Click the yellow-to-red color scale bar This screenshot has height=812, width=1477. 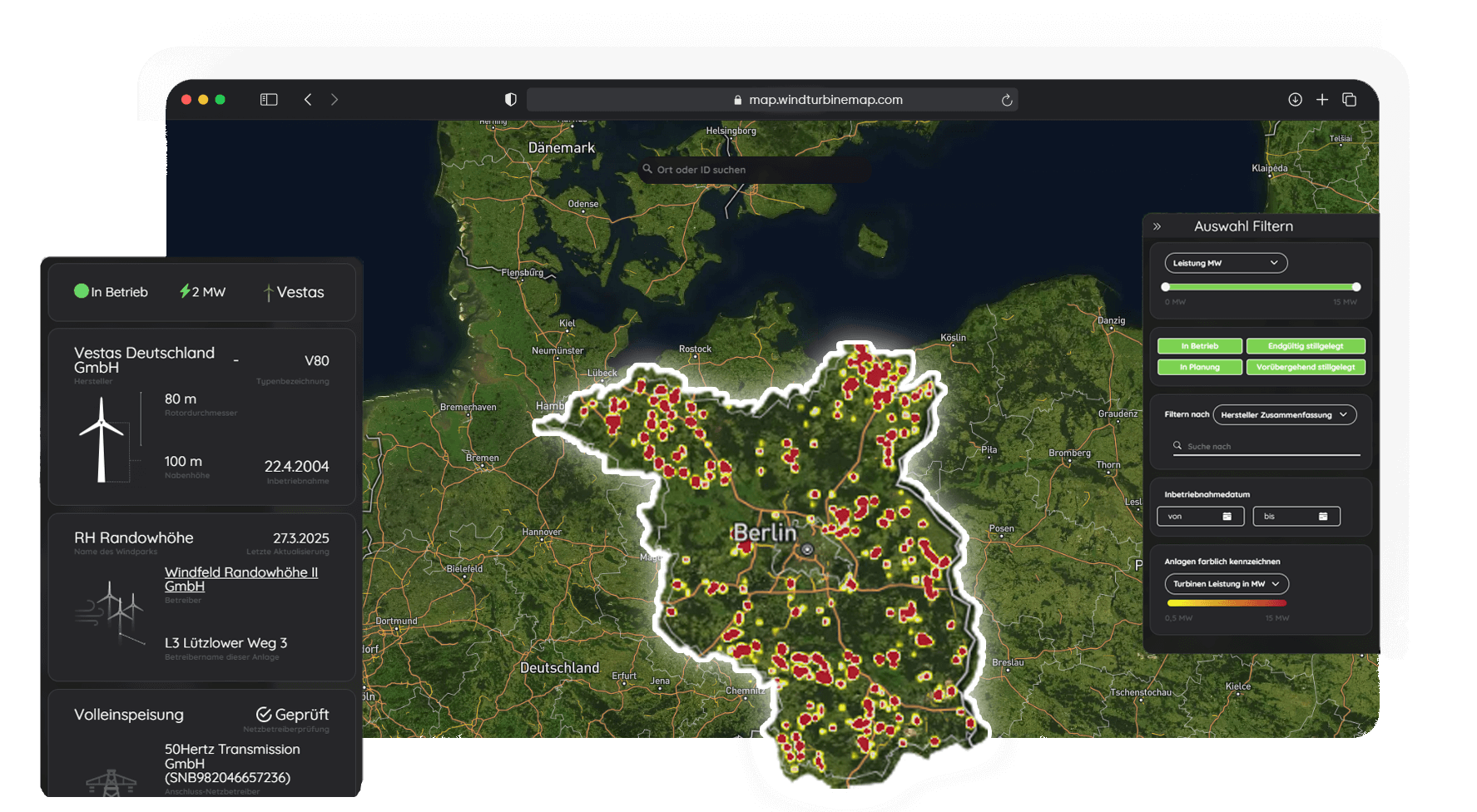(1227, 603)
